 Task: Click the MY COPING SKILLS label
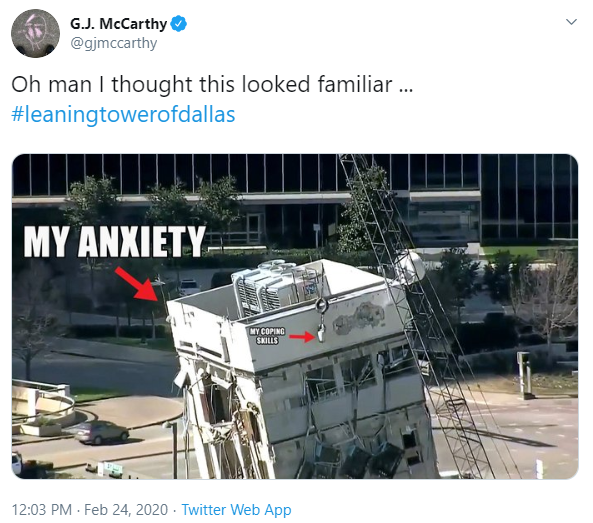pos(267,336)
